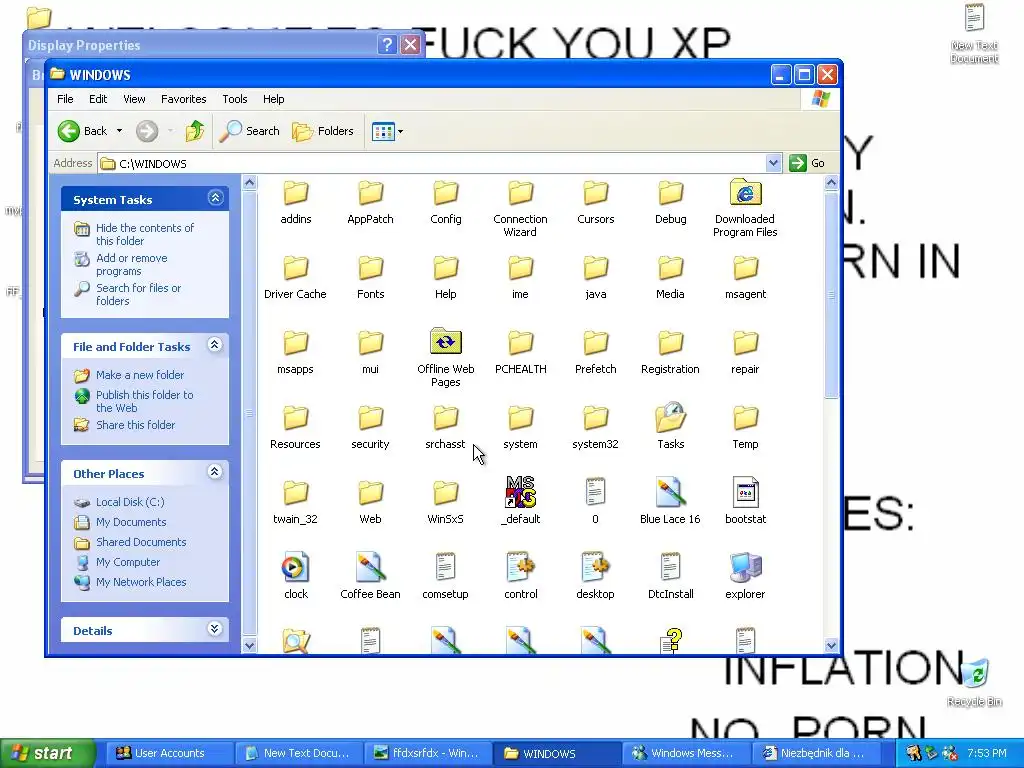
Task: Select the control configuration file icon
Action: [520, 567]
